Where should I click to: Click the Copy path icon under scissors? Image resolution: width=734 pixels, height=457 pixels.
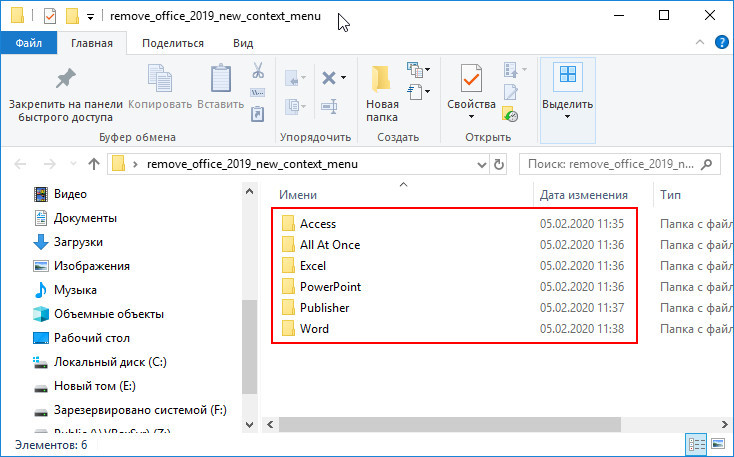point(258,92)
